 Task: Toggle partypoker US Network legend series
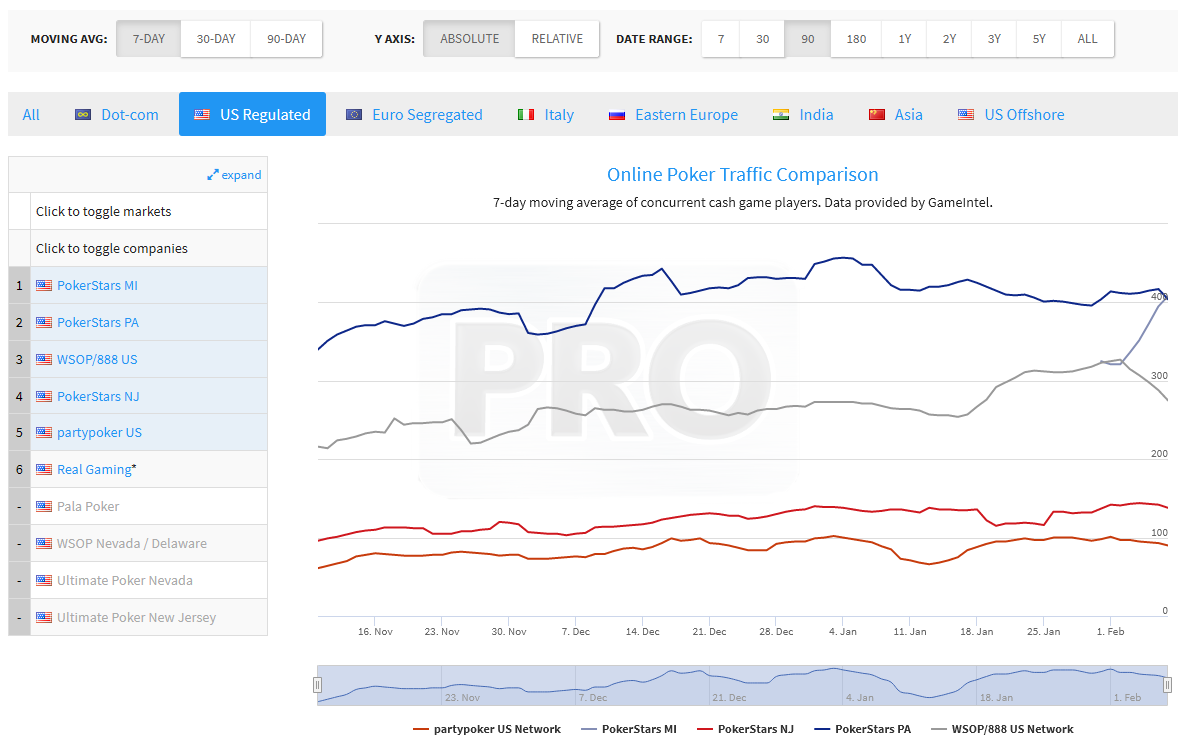point(487,729)
